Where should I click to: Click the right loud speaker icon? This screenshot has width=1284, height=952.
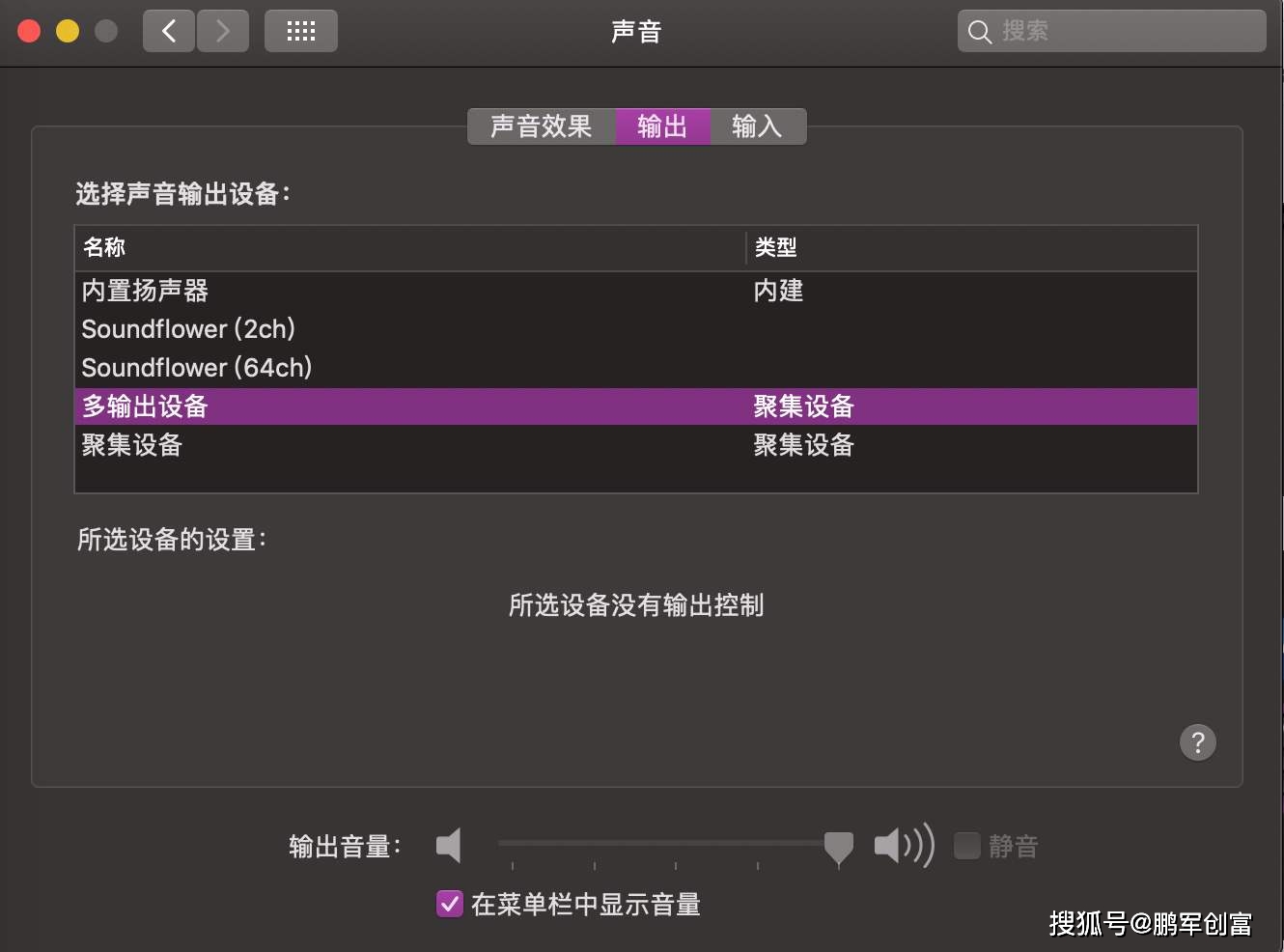[902, 845]
